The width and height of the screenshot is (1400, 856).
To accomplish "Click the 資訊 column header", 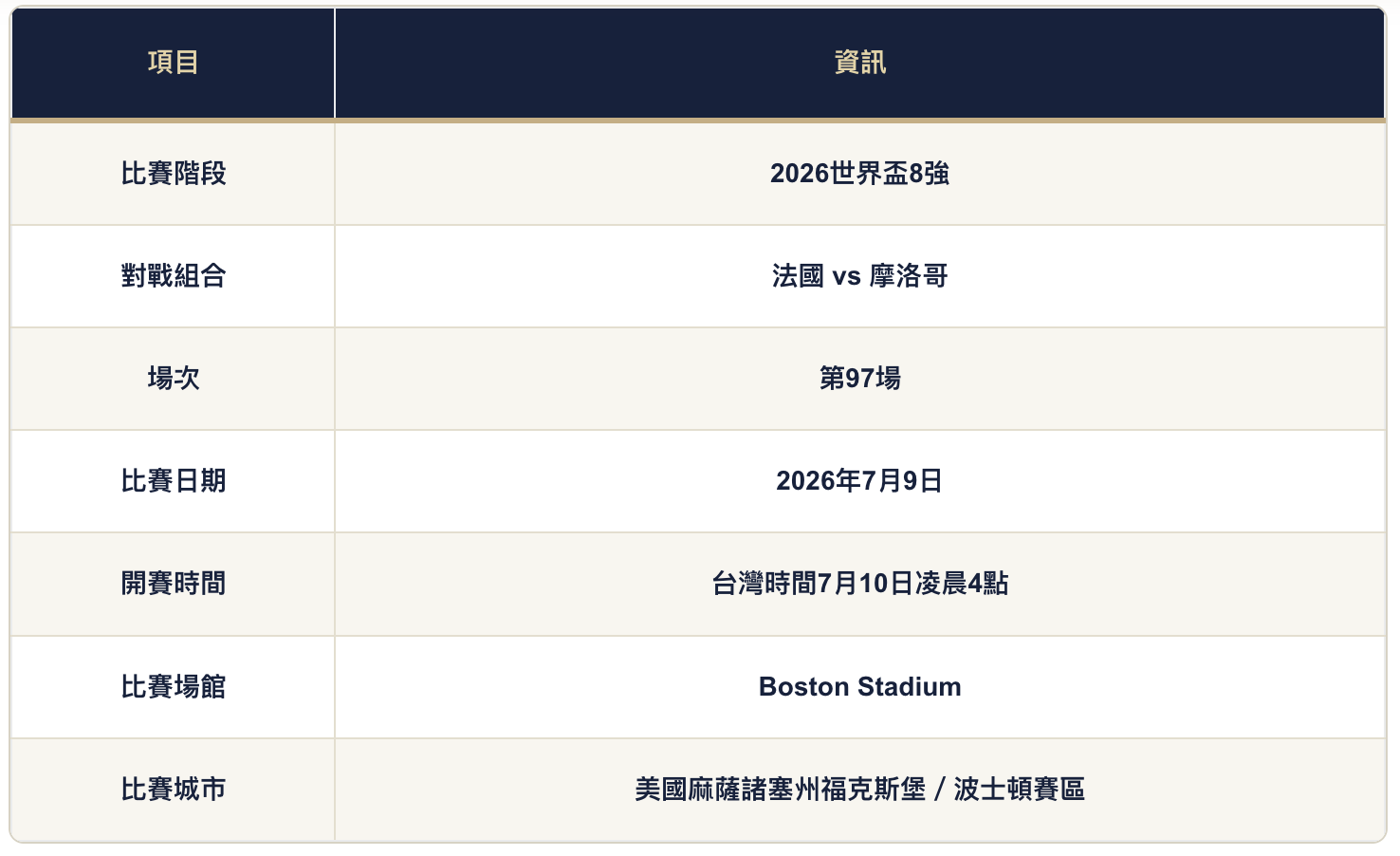I will coord(860,63).
